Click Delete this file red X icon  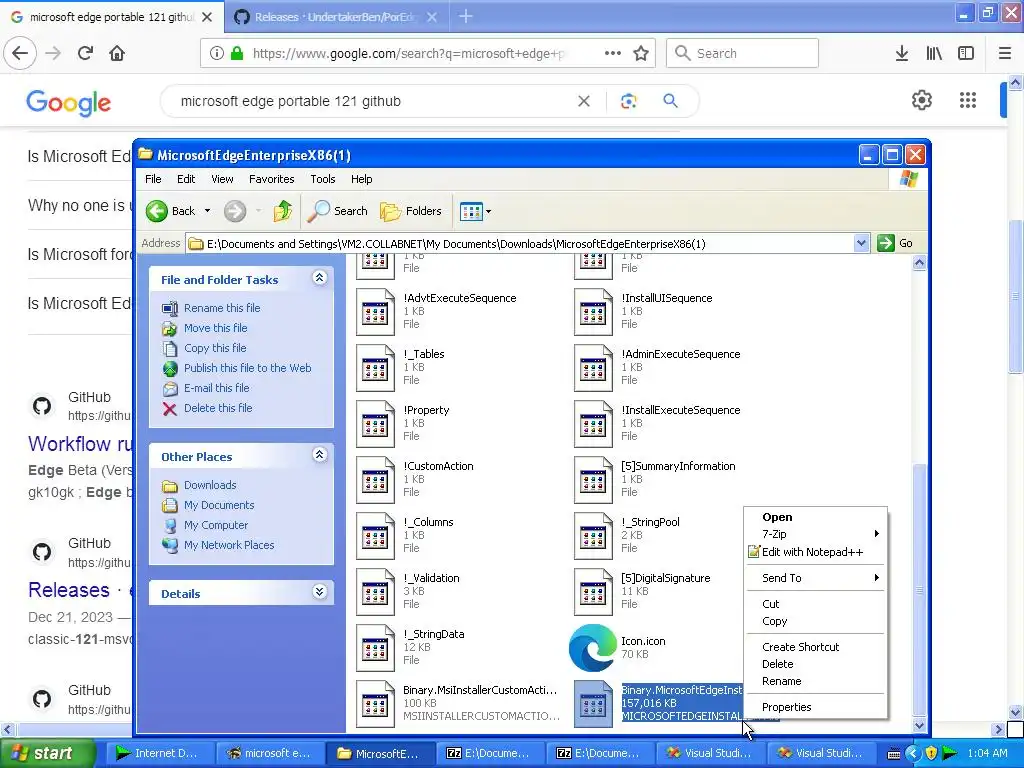[x=170, y=409]
